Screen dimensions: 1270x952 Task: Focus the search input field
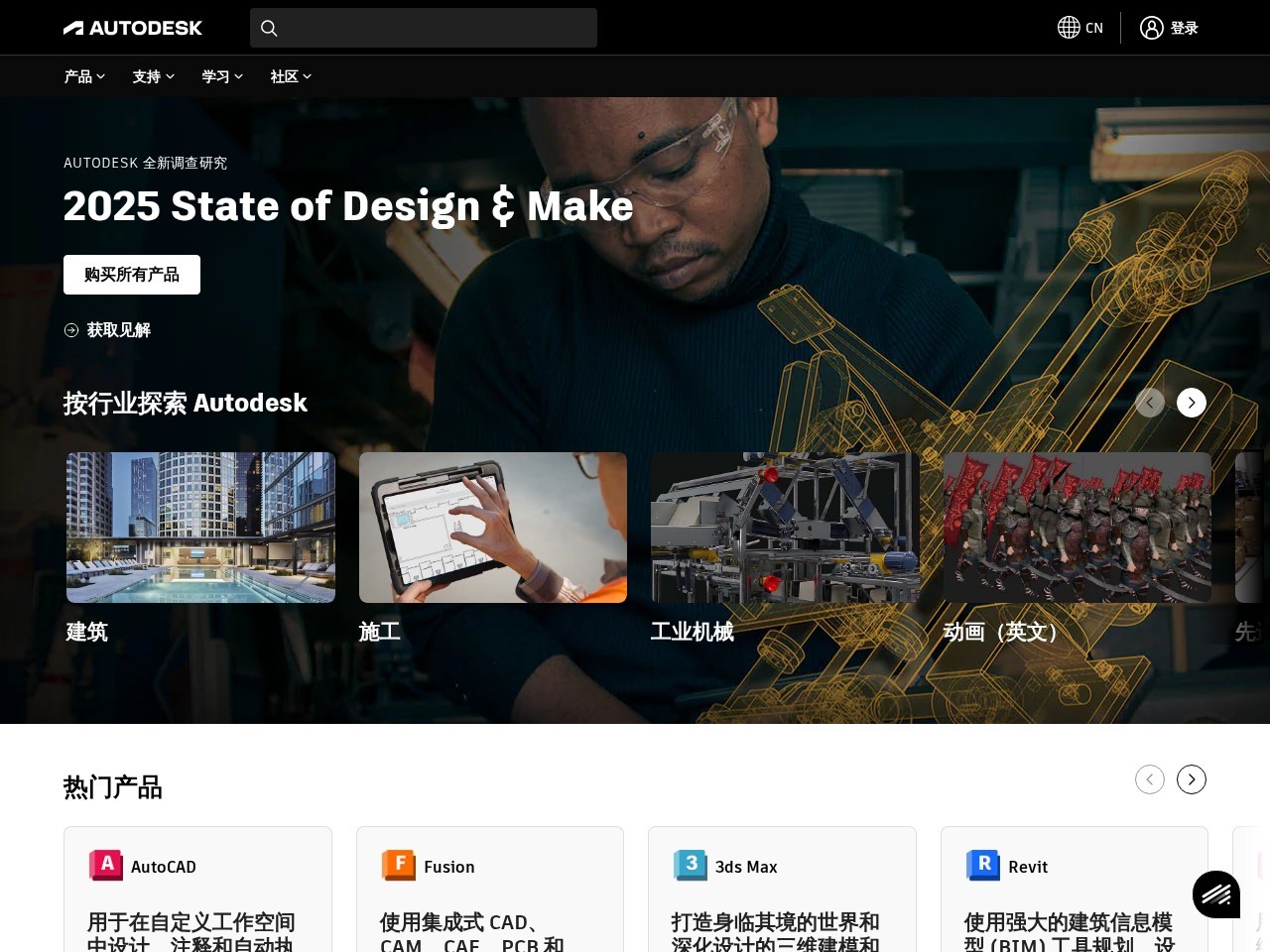(x=437, y=28)
